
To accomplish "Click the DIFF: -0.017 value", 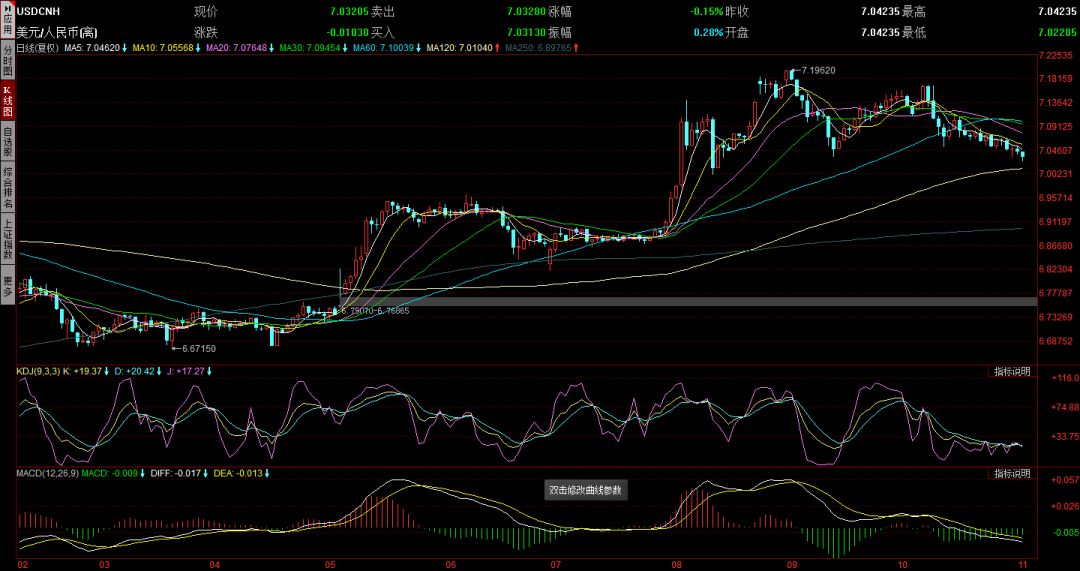I will click(x=178, y=473).
